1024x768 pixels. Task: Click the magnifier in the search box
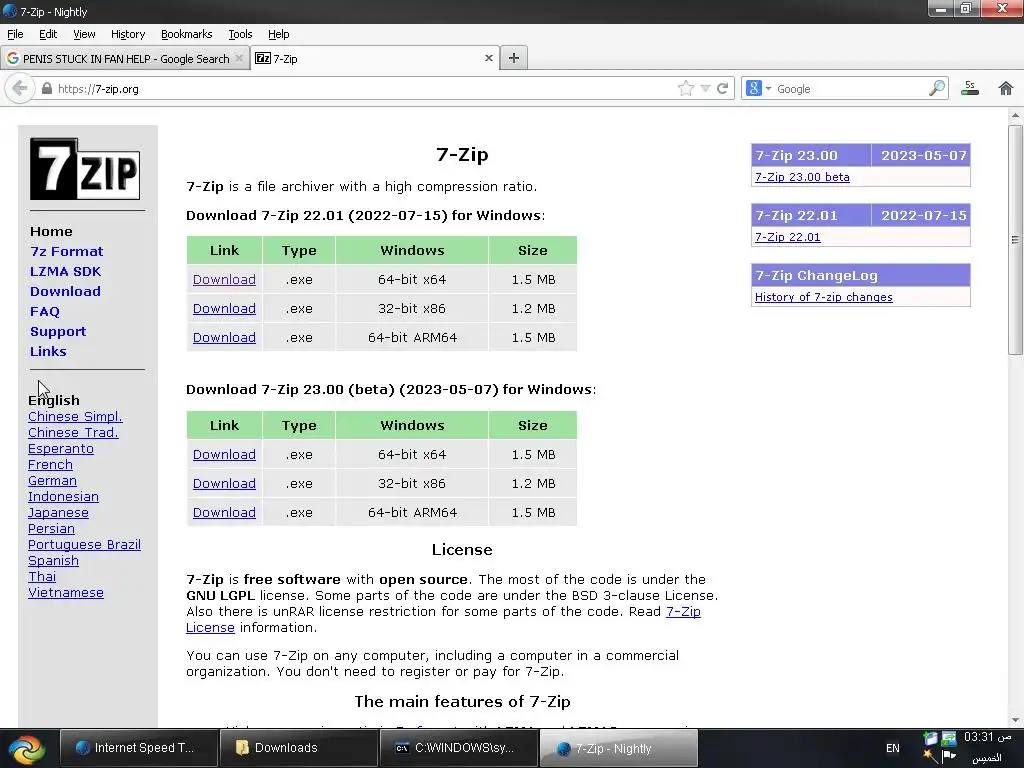pyautogui.click(x=936, y=88)
